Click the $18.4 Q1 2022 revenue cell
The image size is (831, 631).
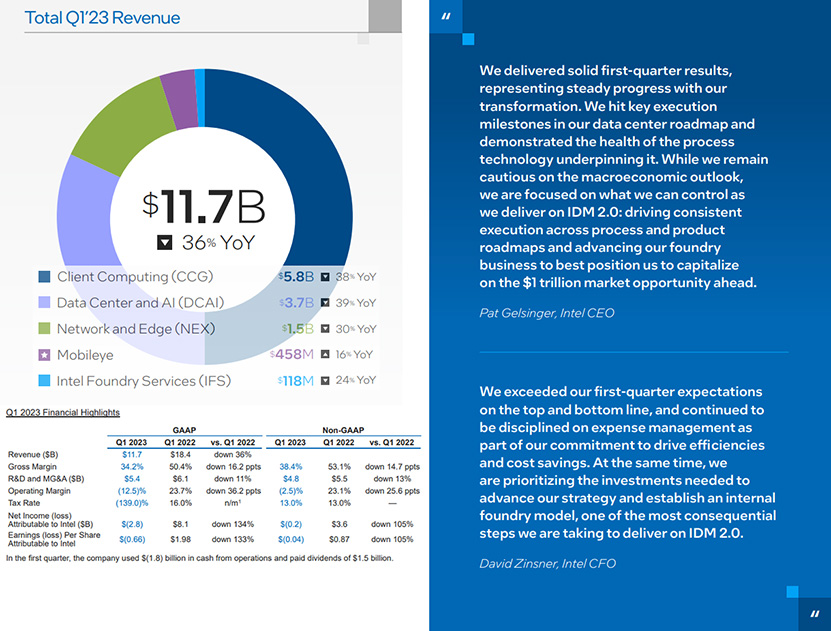click(180, 455)
